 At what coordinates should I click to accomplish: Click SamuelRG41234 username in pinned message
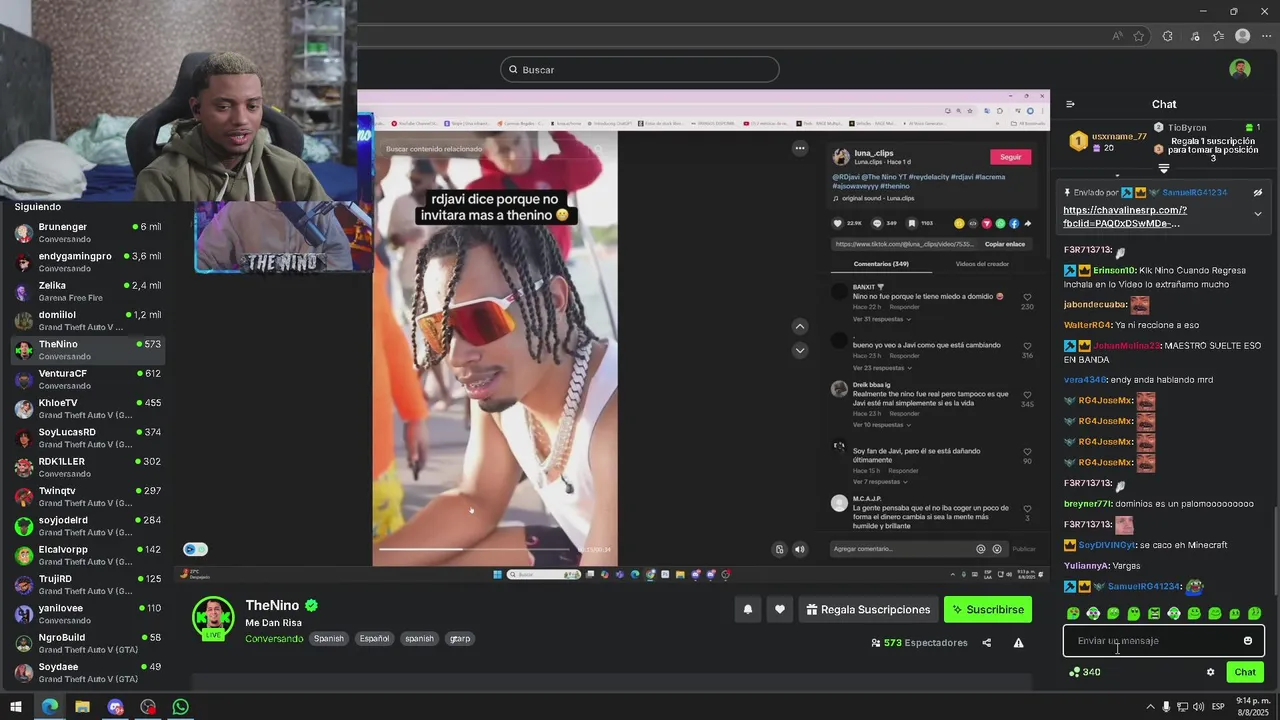coord(1194,193)
